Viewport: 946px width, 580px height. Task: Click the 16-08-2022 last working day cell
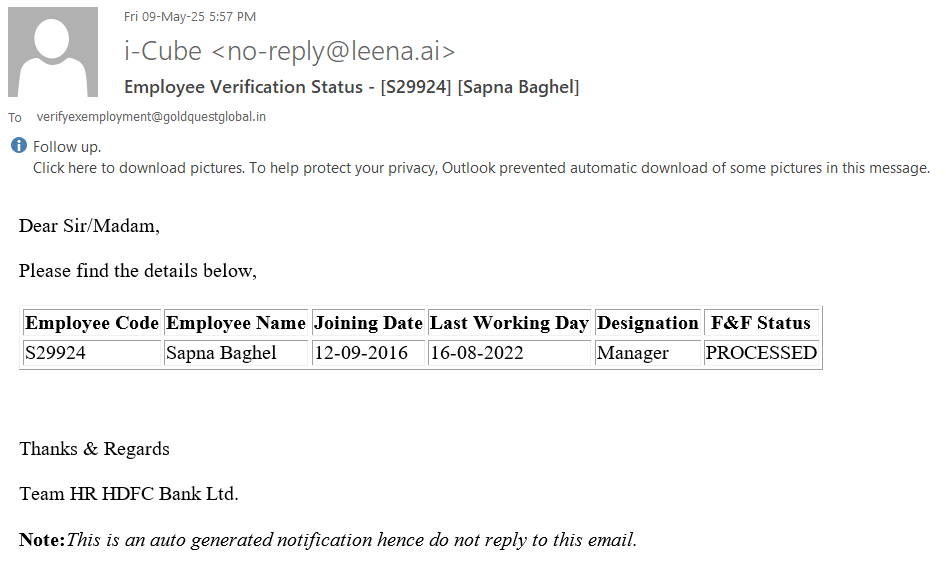tap(476, 353)
